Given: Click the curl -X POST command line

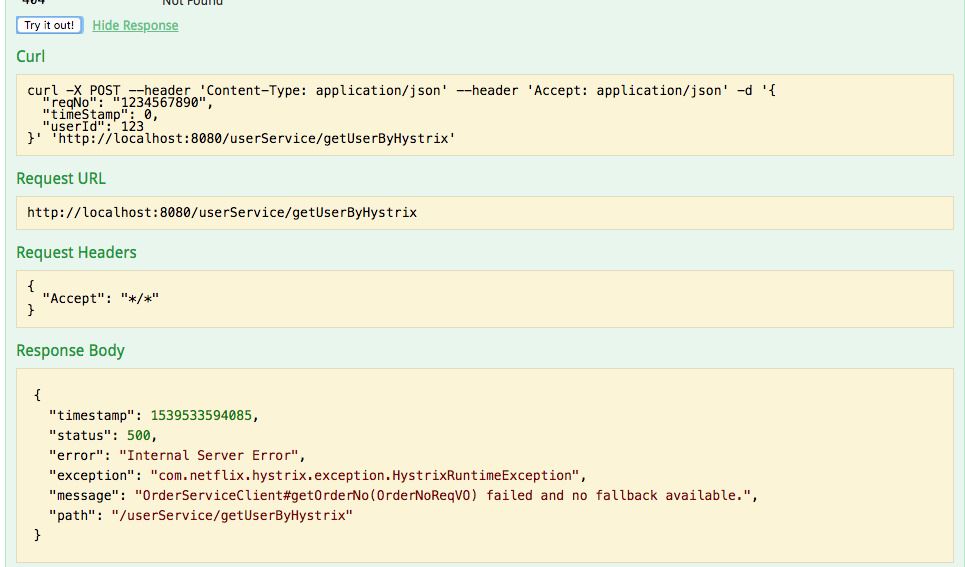Looking at the screenshot, I should coord(400,90).
